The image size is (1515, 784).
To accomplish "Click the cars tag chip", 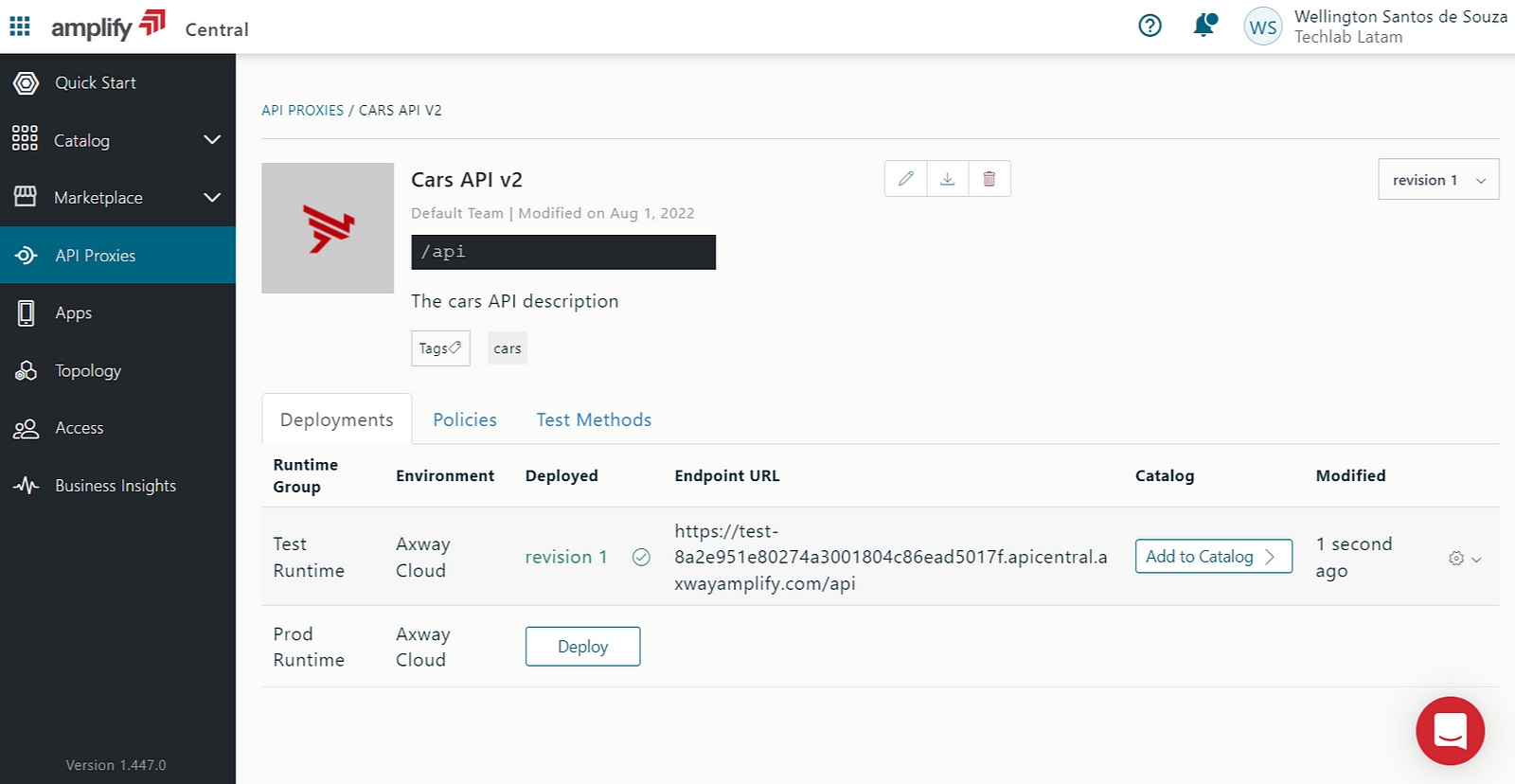I will click(508, 348).
